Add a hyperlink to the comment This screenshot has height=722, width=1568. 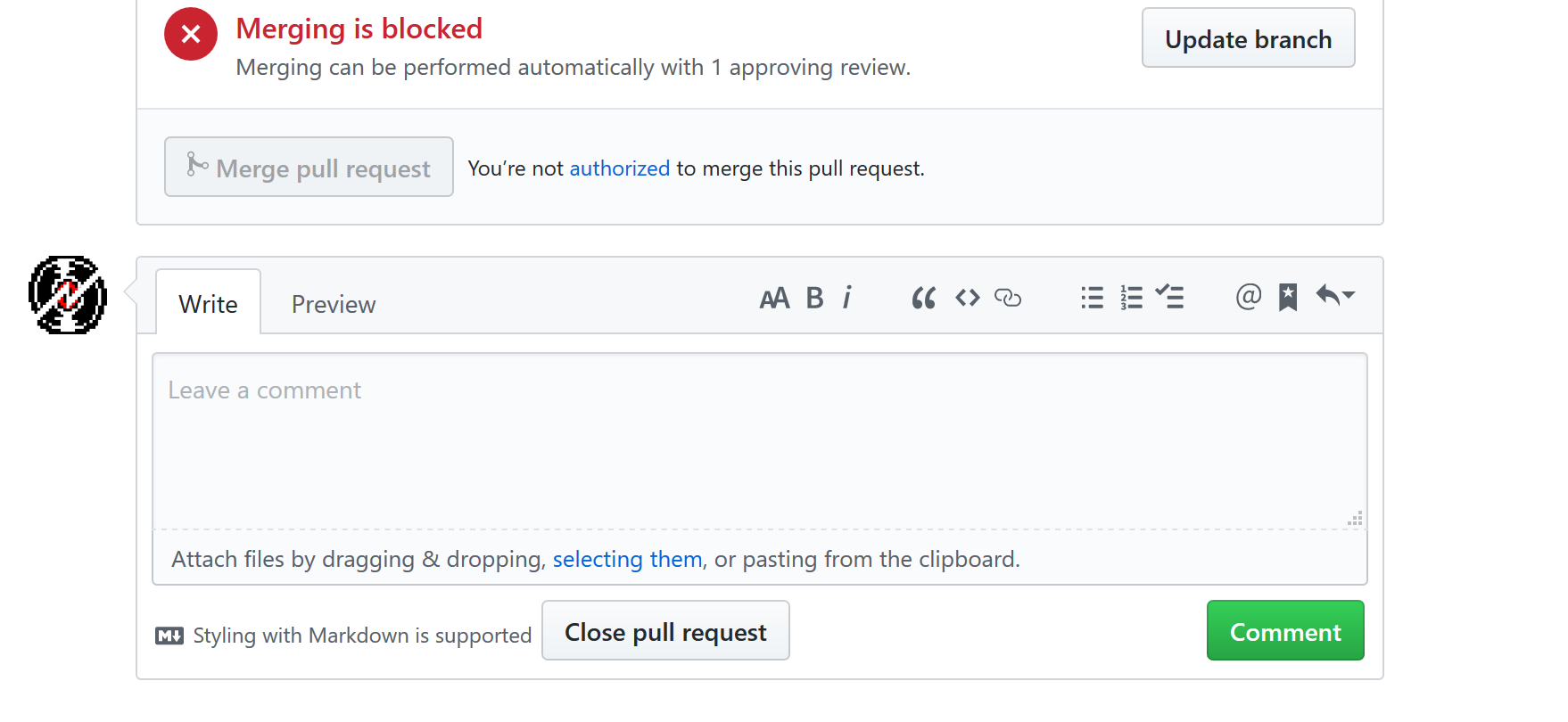1008,299
